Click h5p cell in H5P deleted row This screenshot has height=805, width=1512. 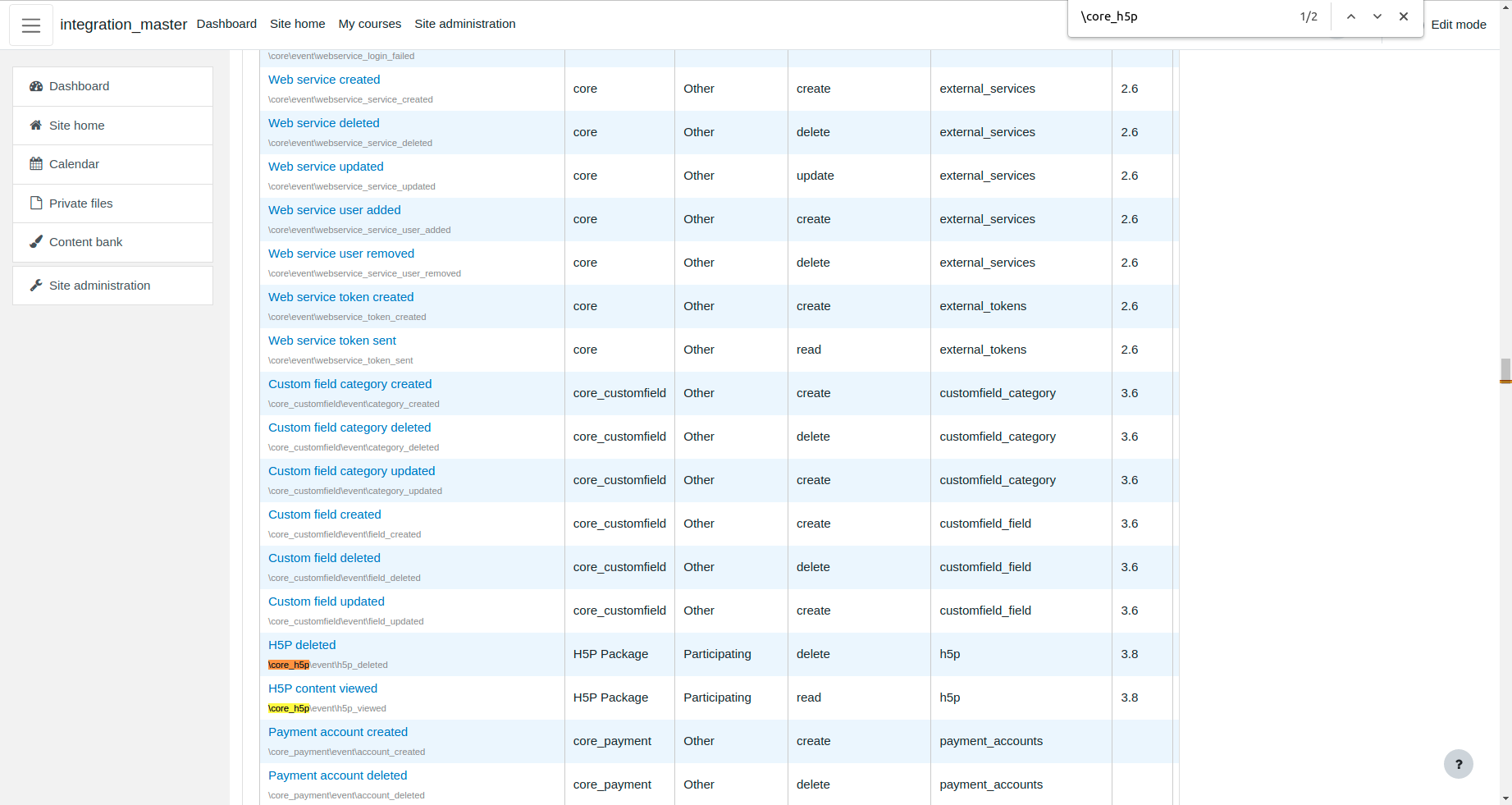click(950, 654)
